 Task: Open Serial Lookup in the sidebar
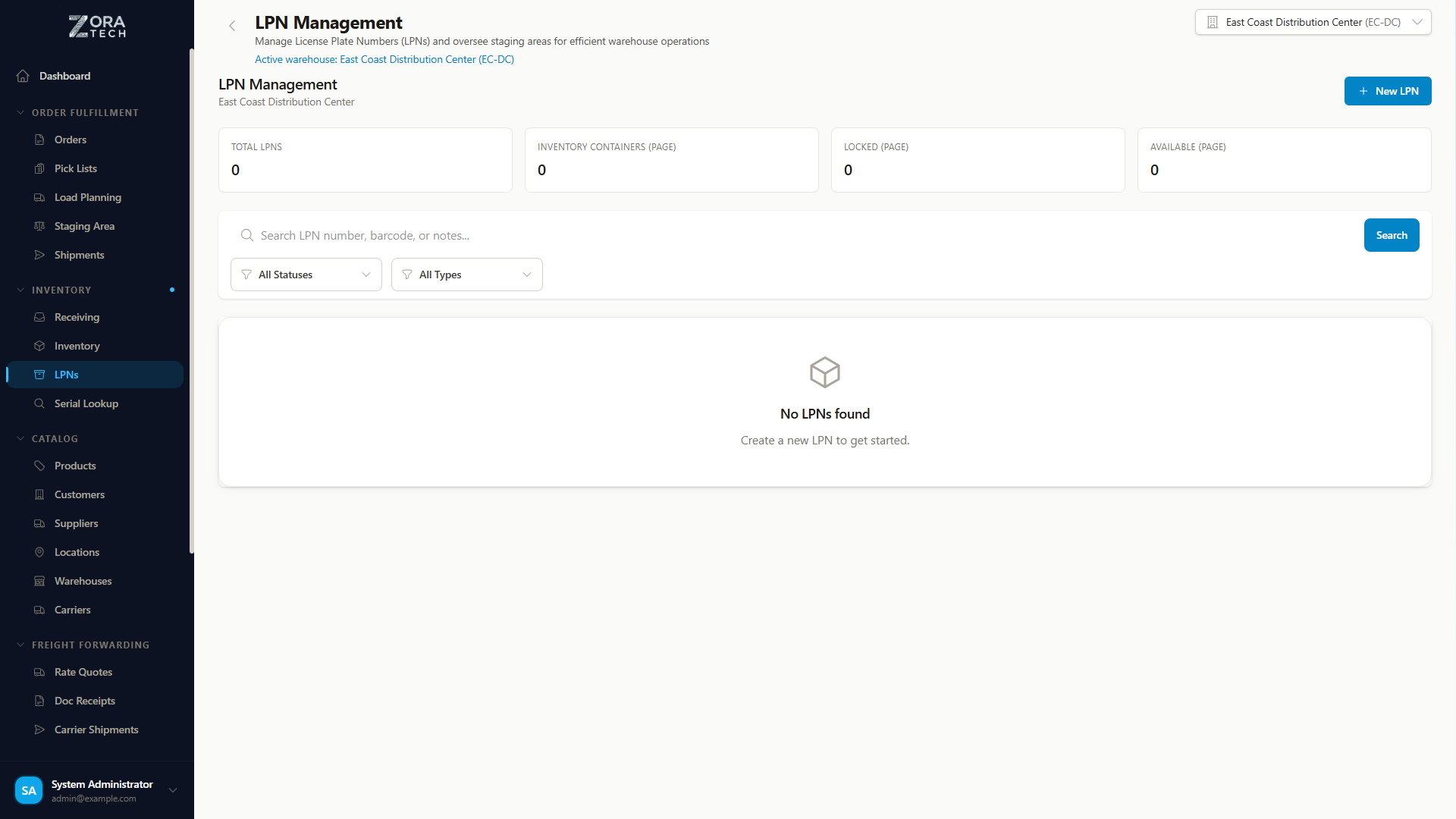tap(86, 403)
